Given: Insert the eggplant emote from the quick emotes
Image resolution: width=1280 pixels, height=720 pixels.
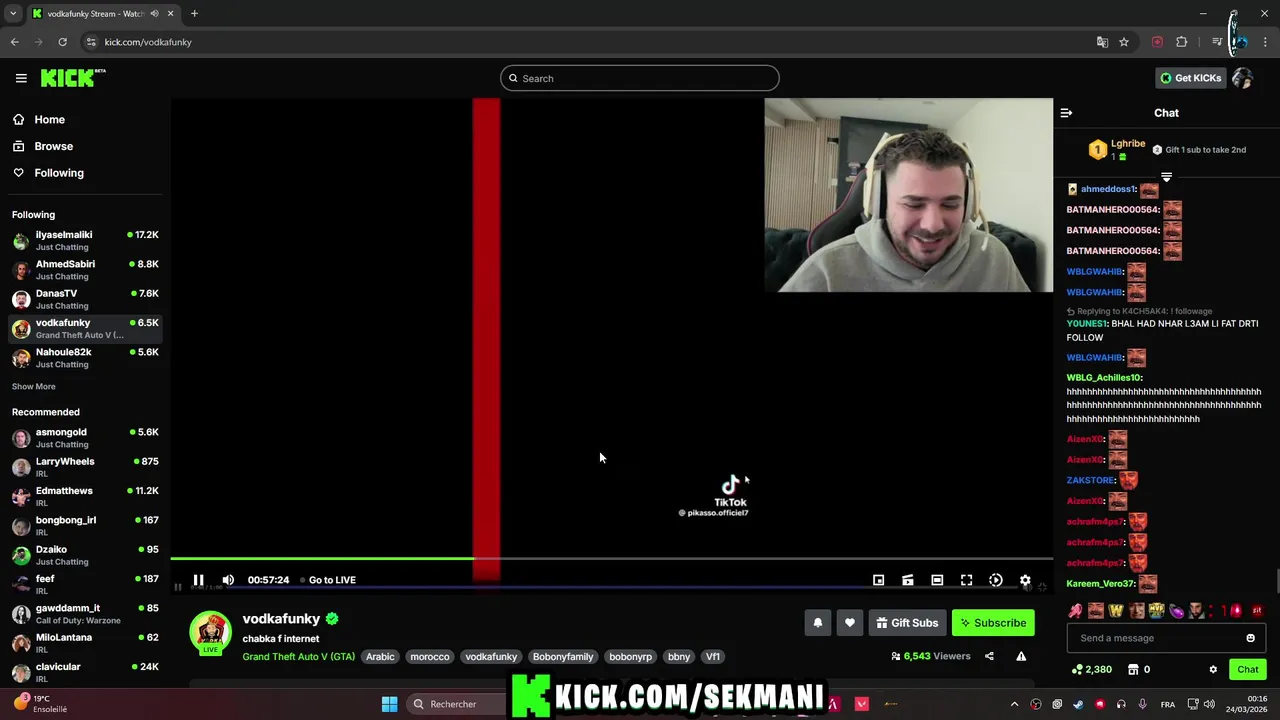Looking at the screenshot, I should pos(1176,611).
